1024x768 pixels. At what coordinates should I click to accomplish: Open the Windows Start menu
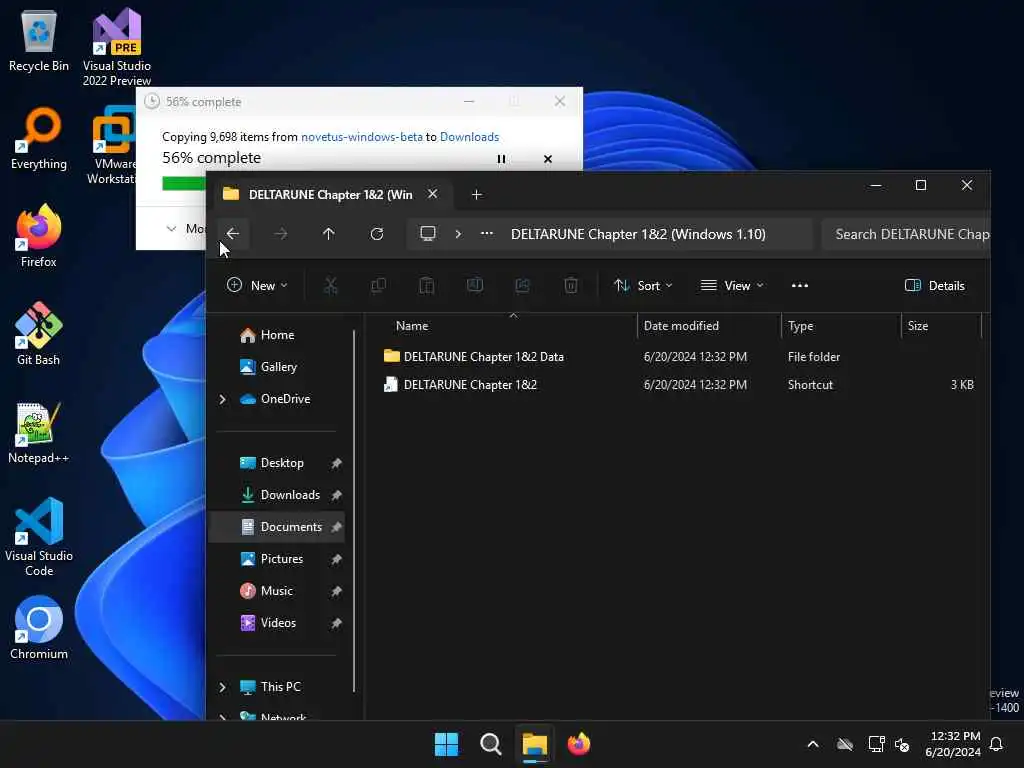pos(447,744)
